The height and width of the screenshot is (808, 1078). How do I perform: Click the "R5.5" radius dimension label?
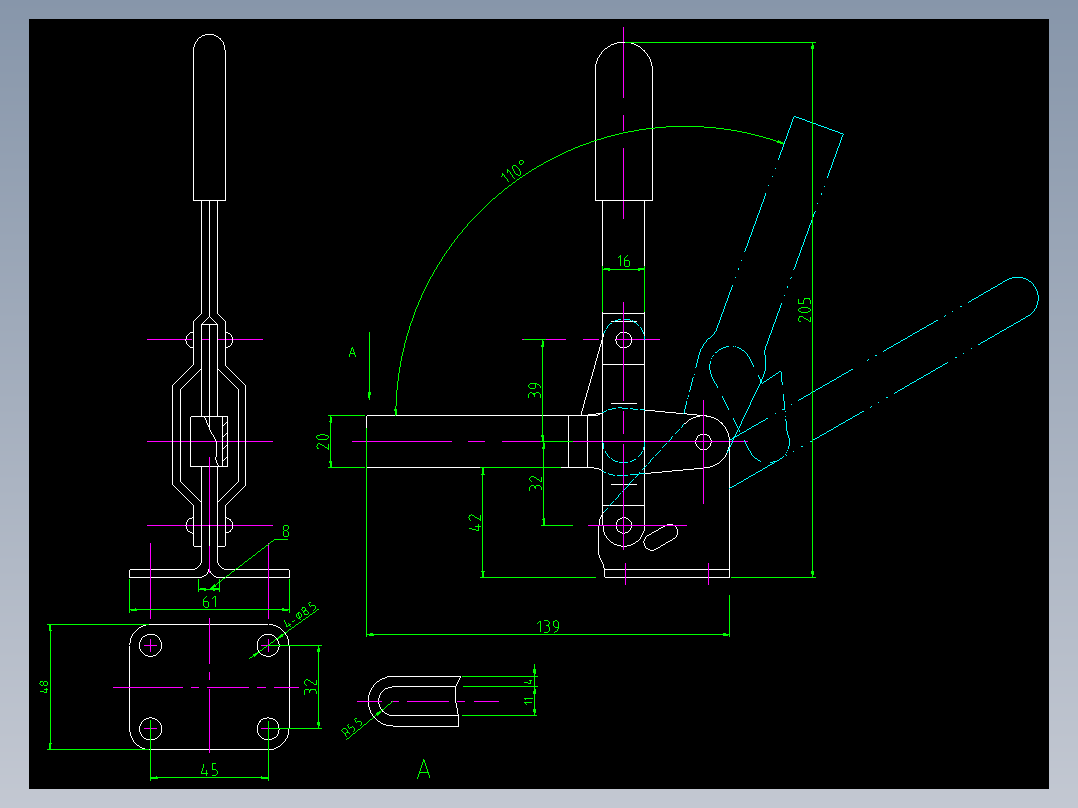click(353, 728)
